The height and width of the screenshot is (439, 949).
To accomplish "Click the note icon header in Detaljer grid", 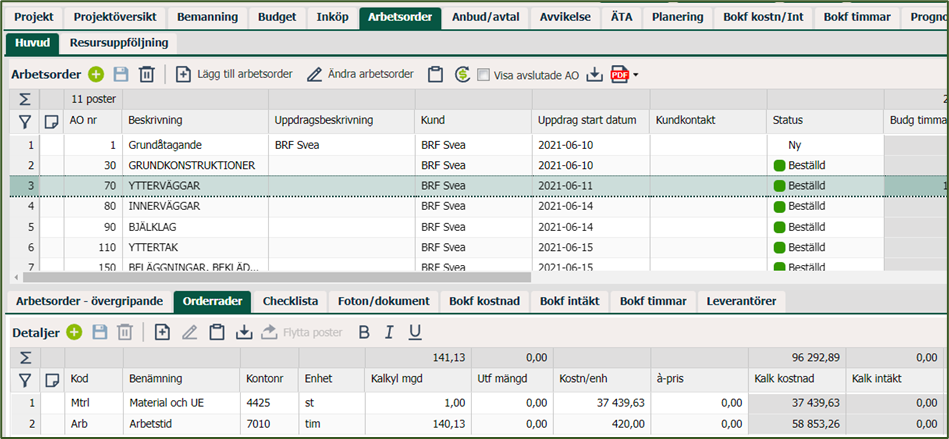I will coord(52,380).
